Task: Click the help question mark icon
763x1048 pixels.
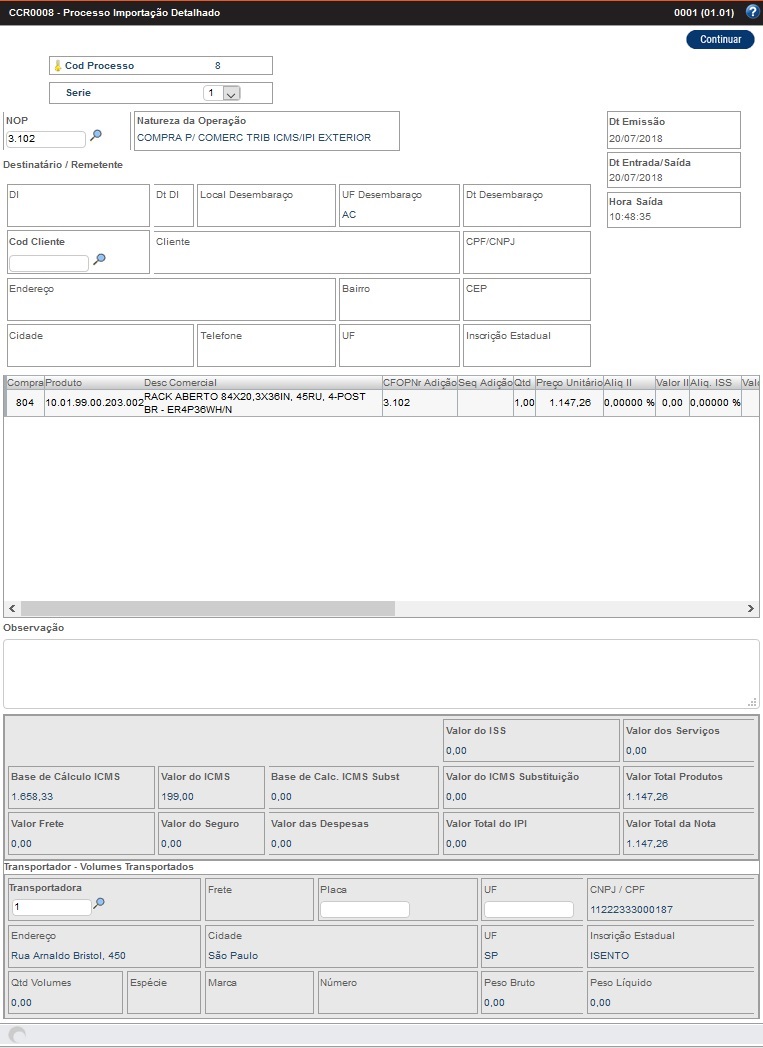Action: 752,13
